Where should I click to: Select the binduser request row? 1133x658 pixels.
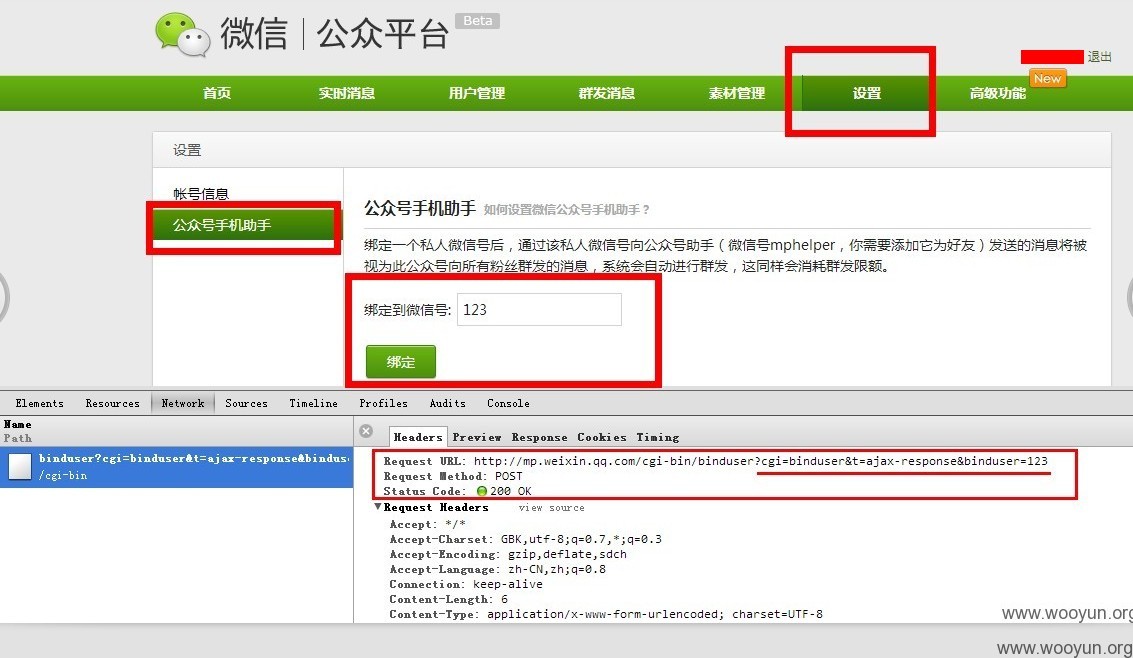[x=176, y=467]
